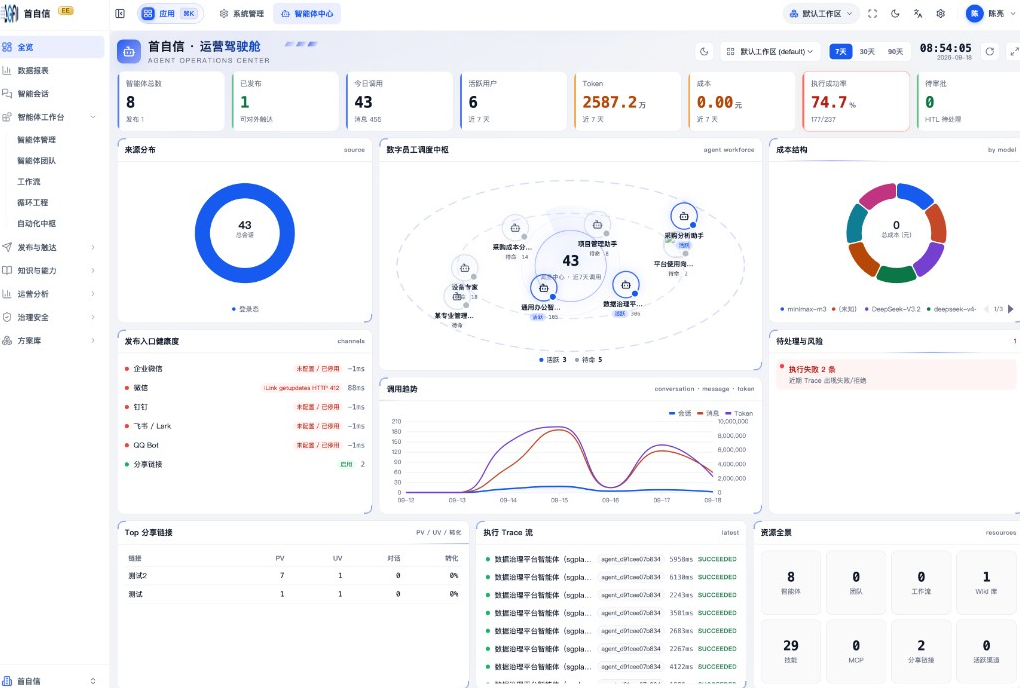Screen dimensions: 1020x688
Task: Open the 首自信 organization switcher at sidebar bottom
Action: 51,680
